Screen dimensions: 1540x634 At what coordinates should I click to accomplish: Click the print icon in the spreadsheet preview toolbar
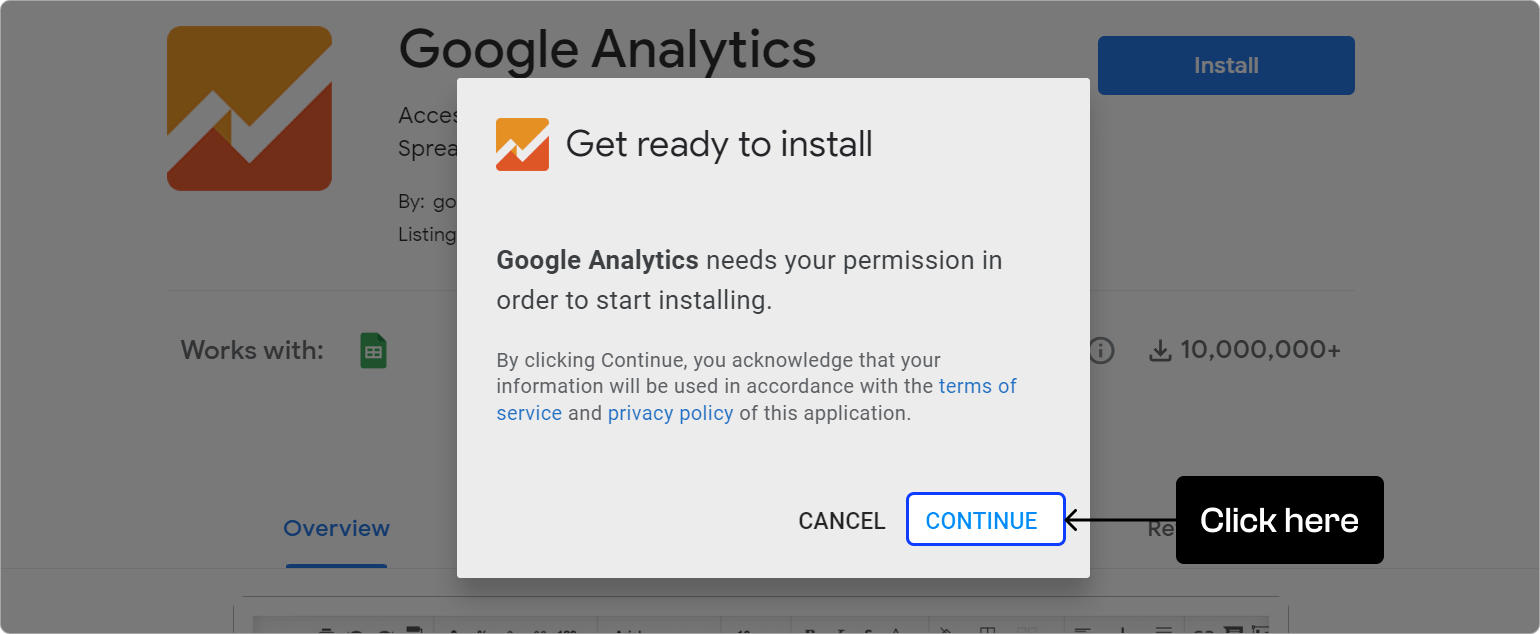coord(327,630)
